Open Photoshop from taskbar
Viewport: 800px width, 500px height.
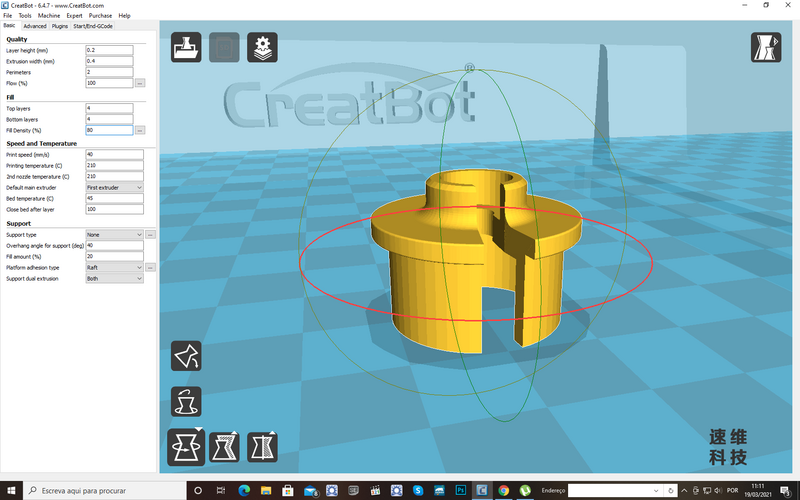tap(461, 490)
